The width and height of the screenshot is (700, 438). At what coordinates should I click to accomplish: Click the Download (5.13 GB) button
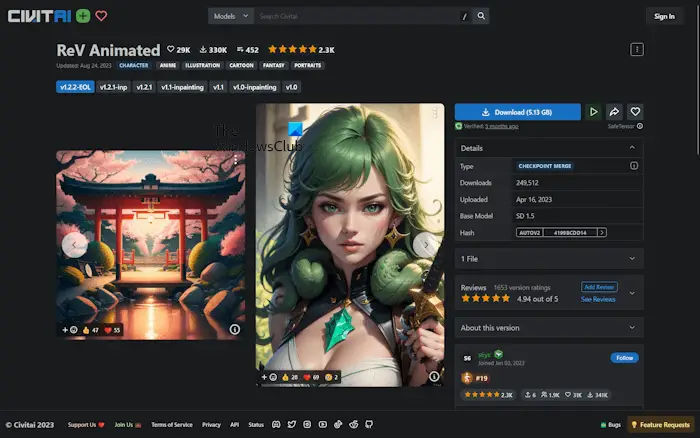(517, 112)
